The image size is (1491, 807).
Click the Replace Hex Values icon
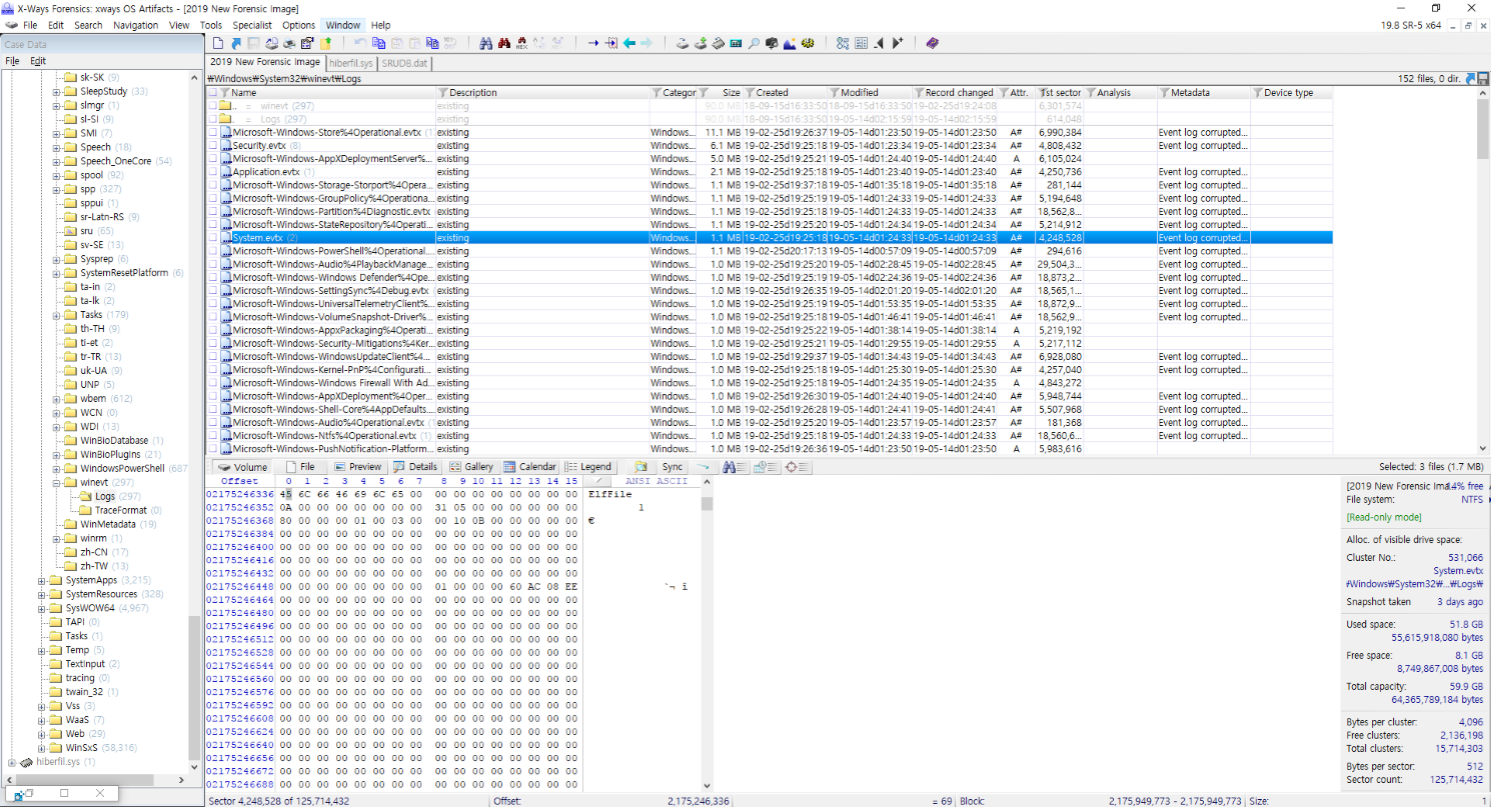558,43
